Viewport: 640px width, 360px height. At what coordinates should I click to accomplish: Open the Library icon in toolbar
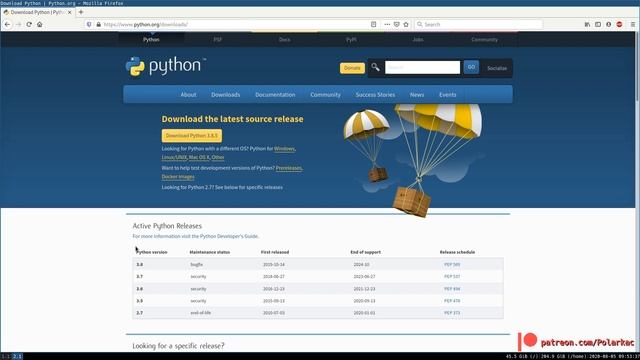coord(587,24)
